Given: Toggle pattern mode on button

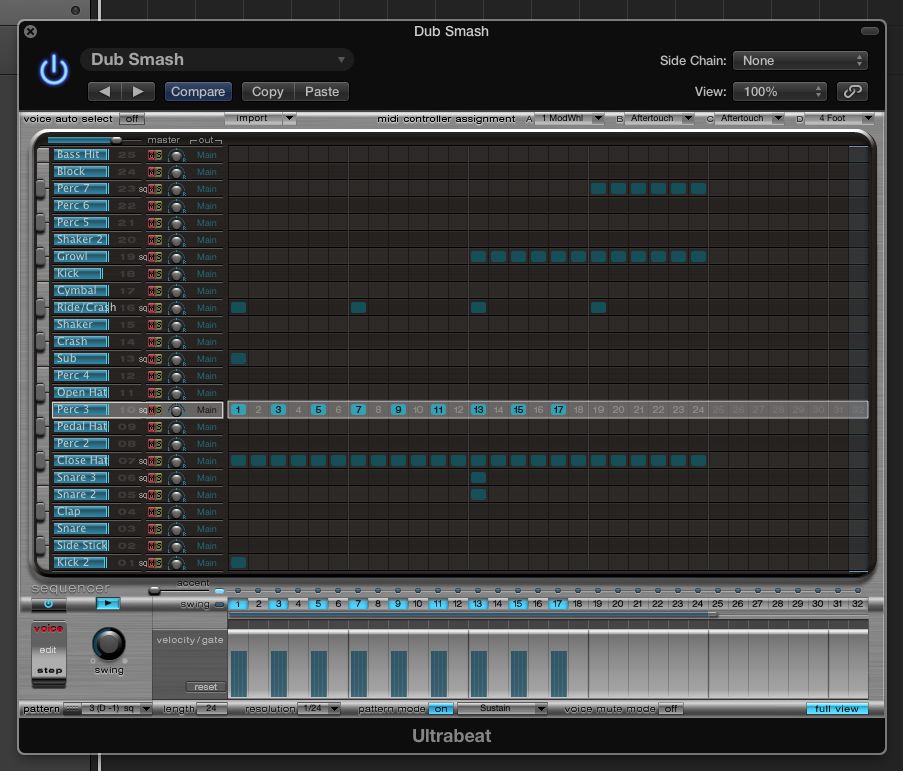Looking at the screenshot, I should pos(441,709).
